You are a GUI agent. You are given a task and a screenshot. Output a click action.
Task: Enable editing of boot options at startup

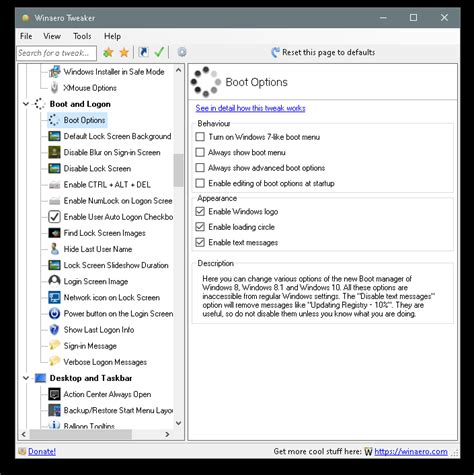pyautogui.click(x=200, y=183)
